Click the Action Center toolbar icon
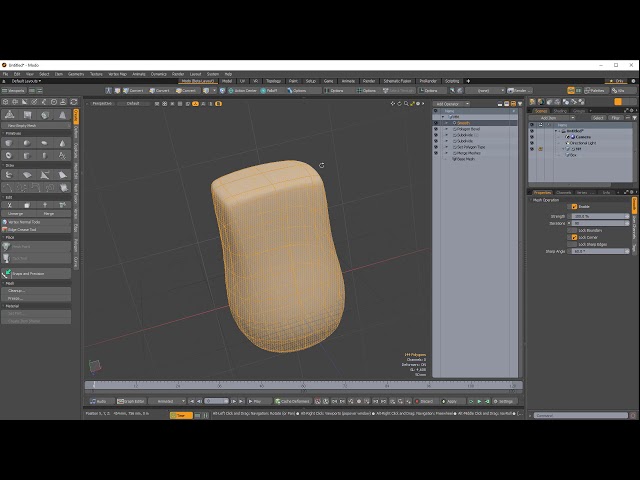The height and width of the screenshot is (480, 640). coord(242,91)
